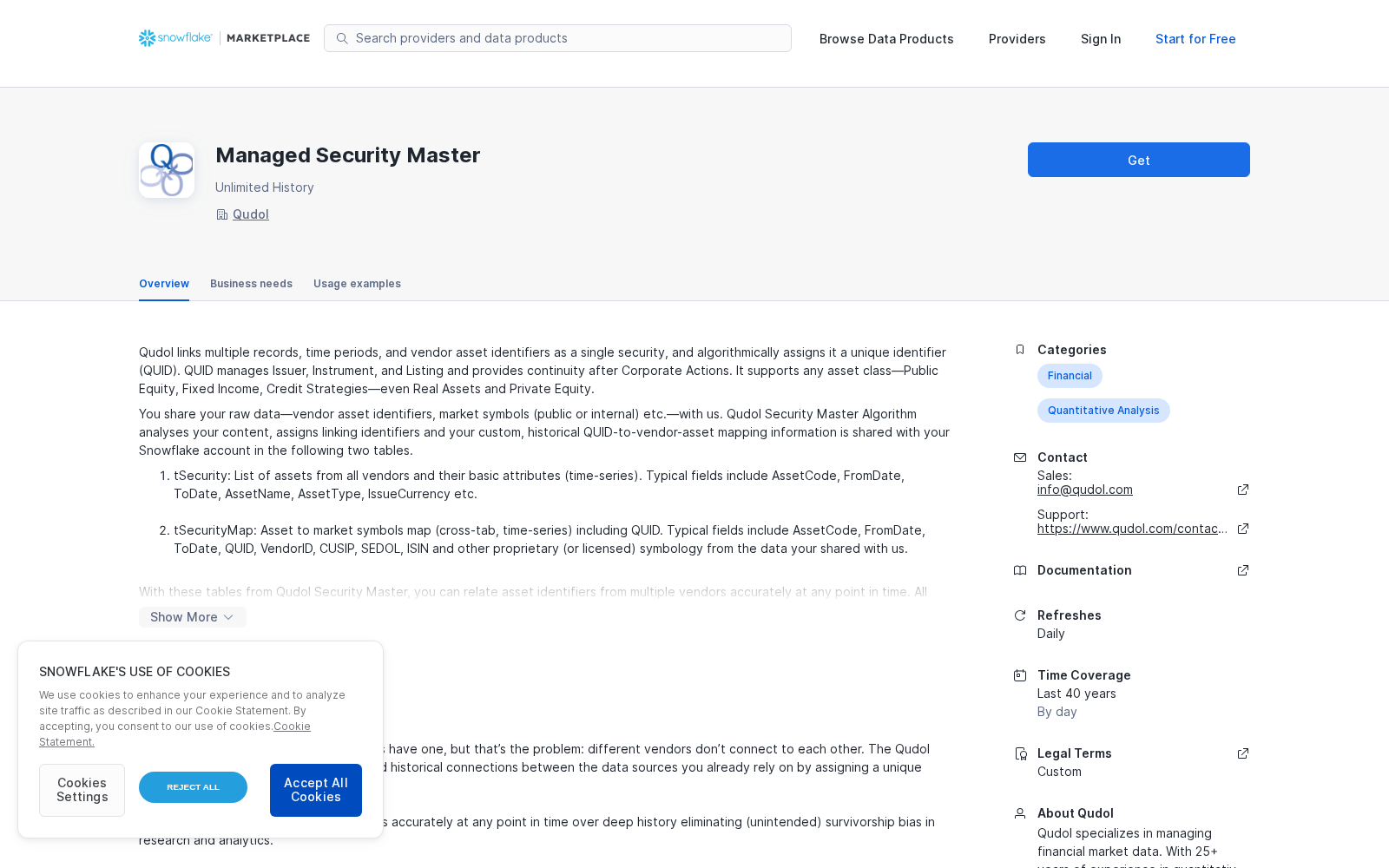Click the Managed Security Master title
1389x868 pixels.
click(x=347, y=155)
